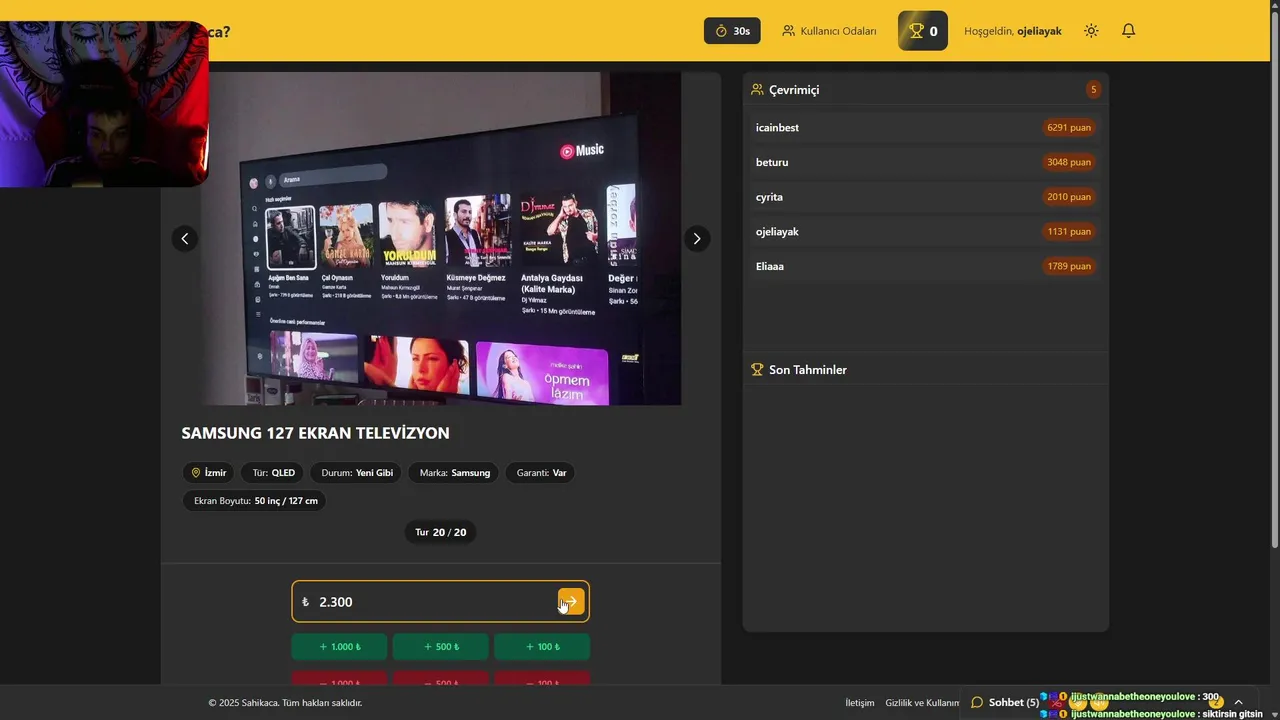Click the TV listing photo
The image size is (1280, 720).
[441, 238]
